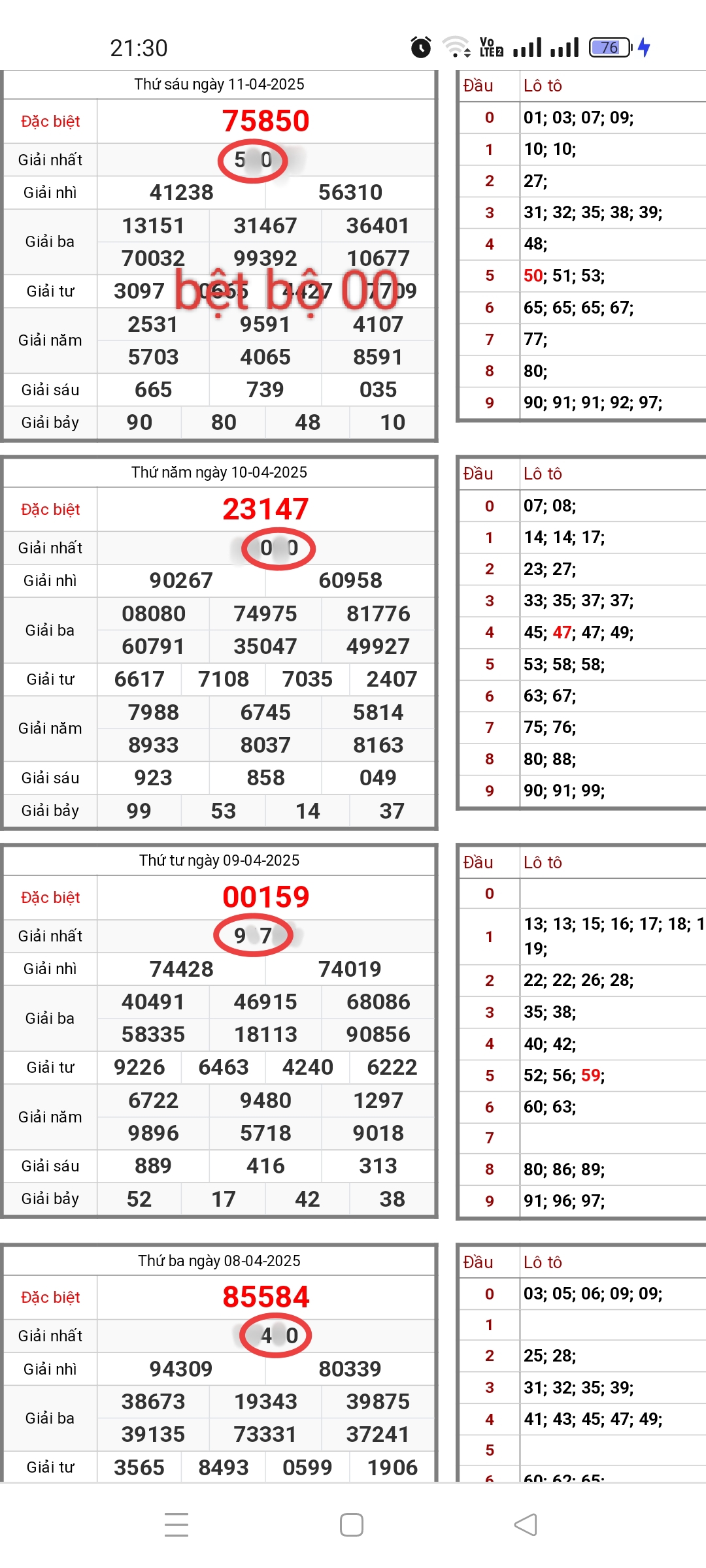
Task: Tap the red highlighted 47 in Lô tô
Action: [x=562, y=632]
